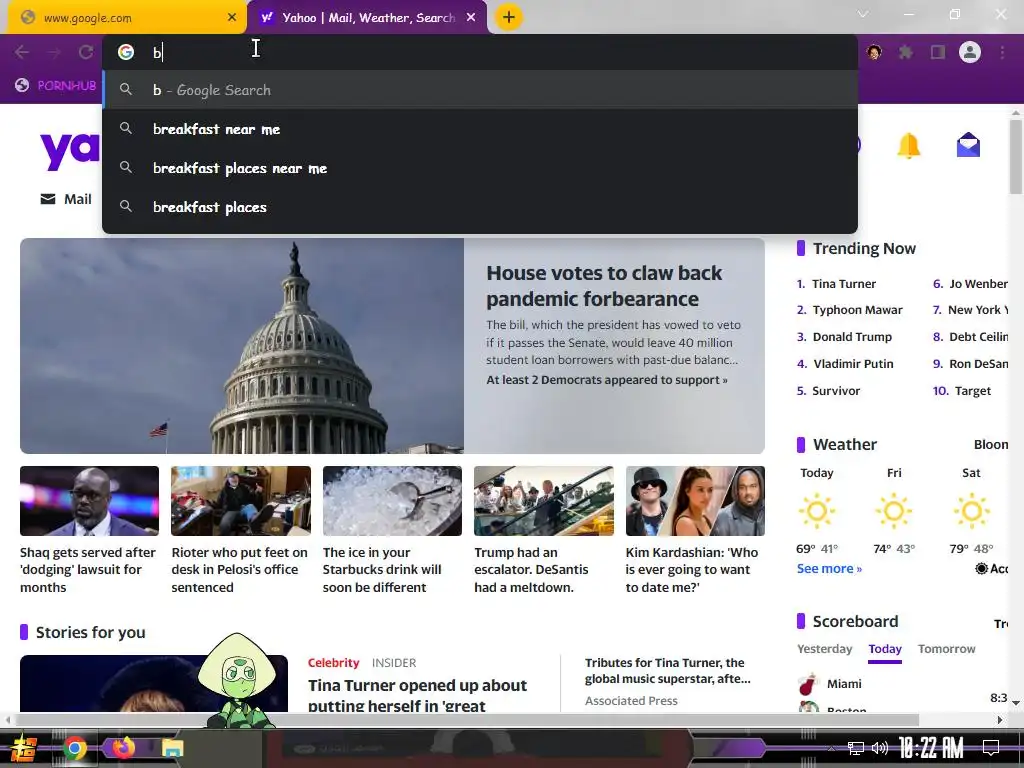The width and height of the screenshot is (1024, 768).
Task: Select 'breakfast places near me' suggestion
Action: [x=480, y=168]
